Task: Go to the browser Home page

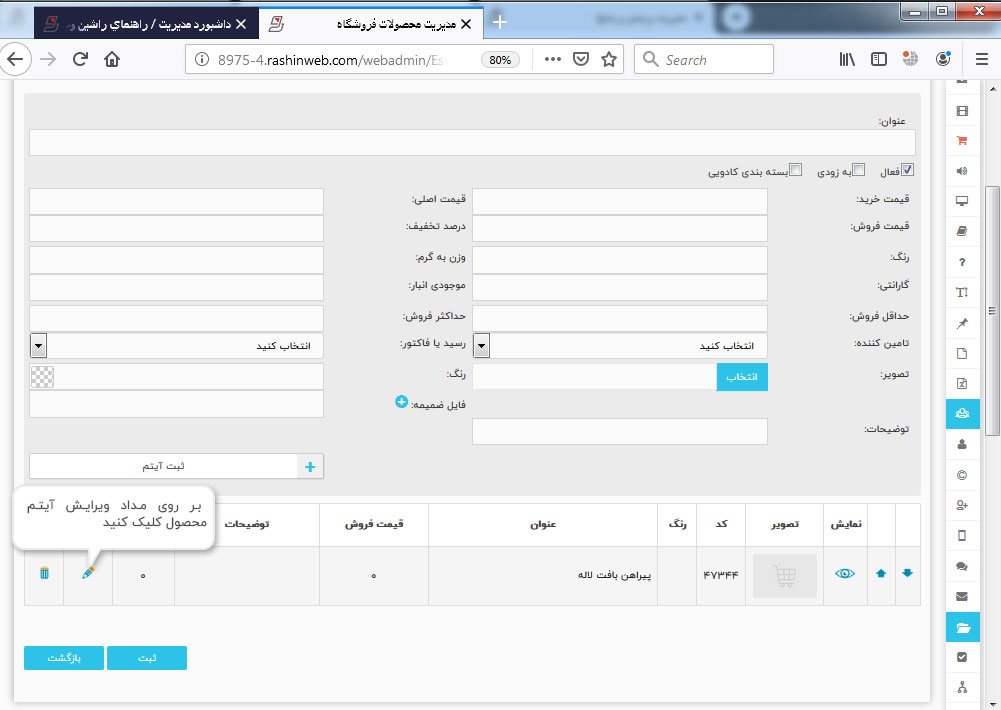Action: coord(112,59)
